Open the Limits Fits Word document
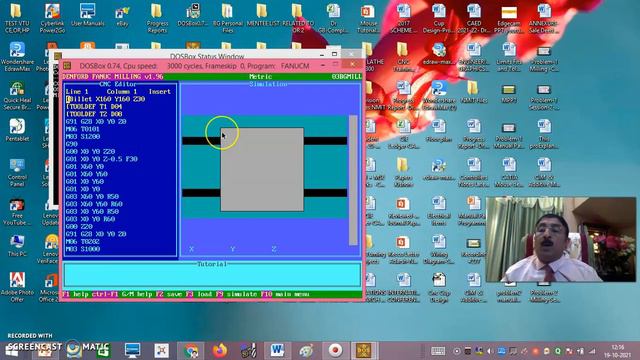Viewport: 640px width, 360px height. pyautogui.click(x=509, y=57)
